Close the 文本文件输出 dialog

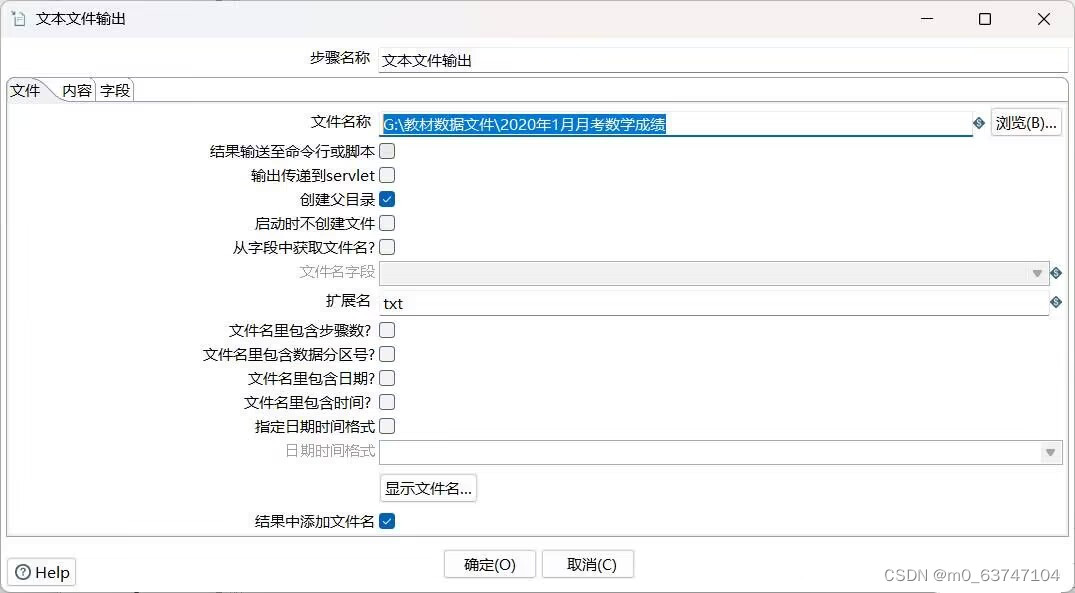(x=1043, y=19)
